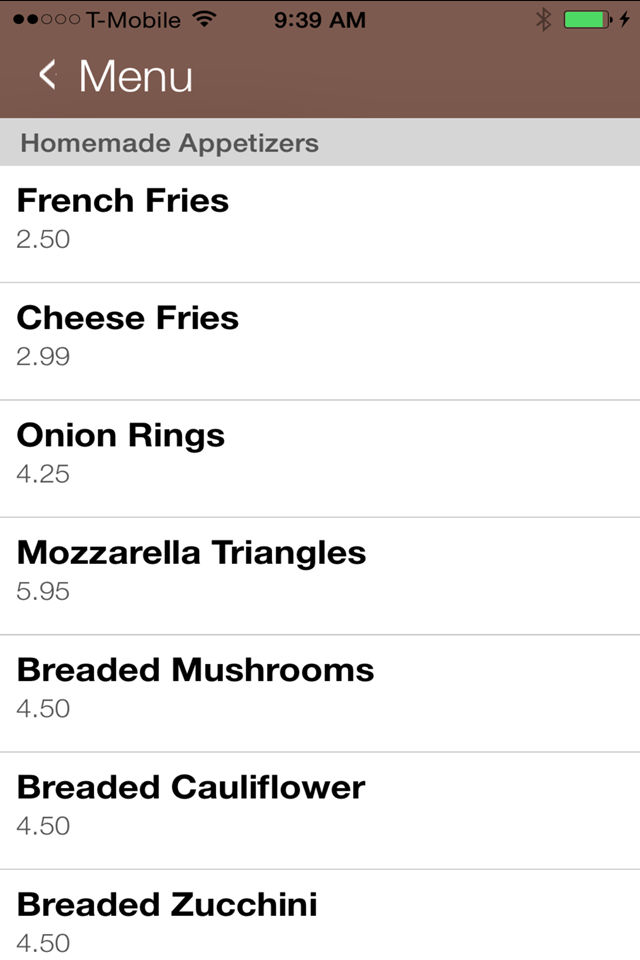Tap the Breaded Zucchini row
The width and height of the screenshot is (640, 960).
coord(320,915)
